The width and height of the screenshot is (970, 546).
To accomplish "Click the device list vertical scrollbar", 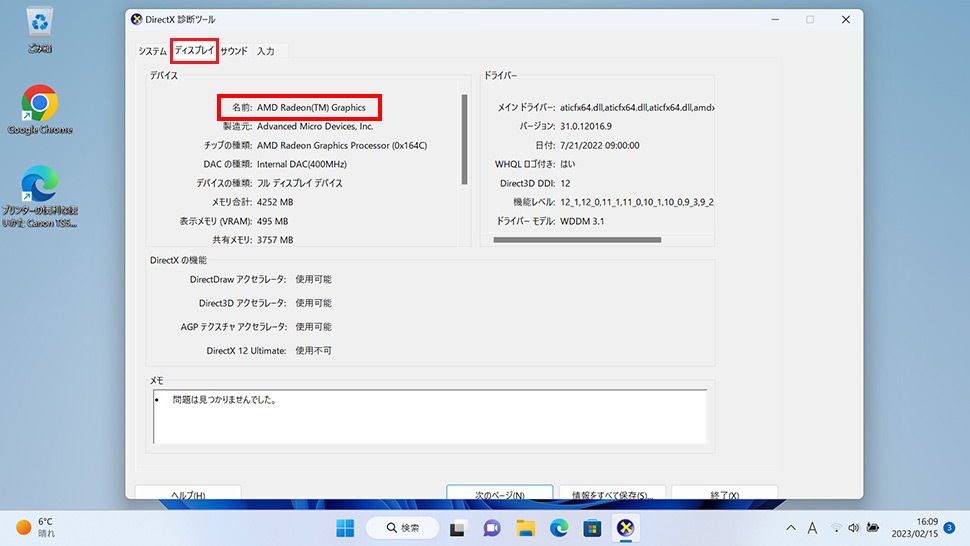I will point(464,139).
